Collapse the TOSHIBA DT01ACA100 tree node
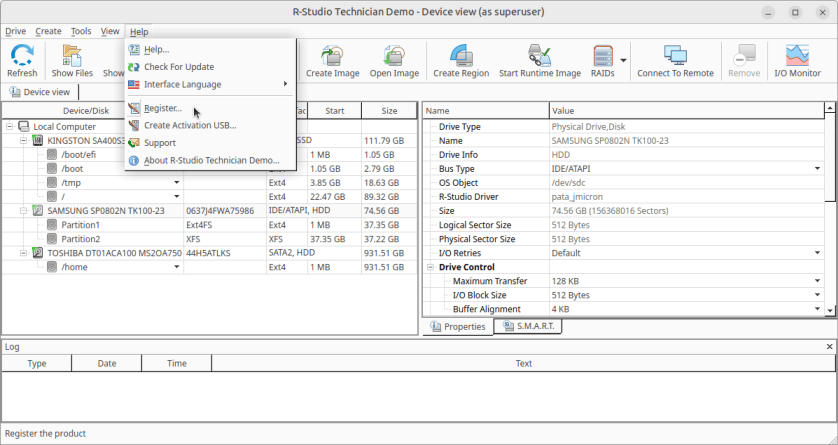838x445 pixels. 24,253
